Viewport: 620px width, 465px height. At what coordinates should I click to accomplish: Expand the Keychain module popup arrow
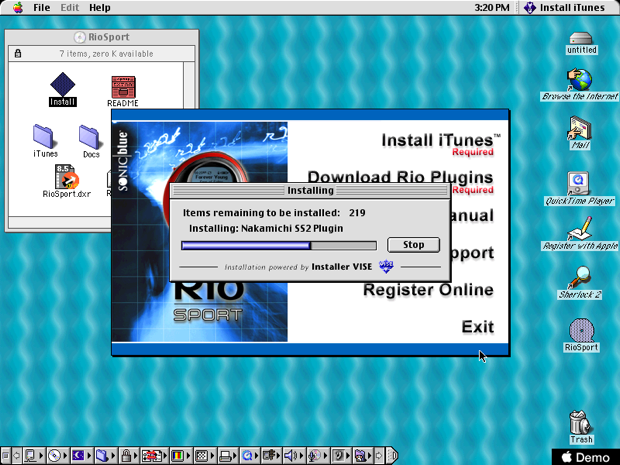[x=136, y=456]
